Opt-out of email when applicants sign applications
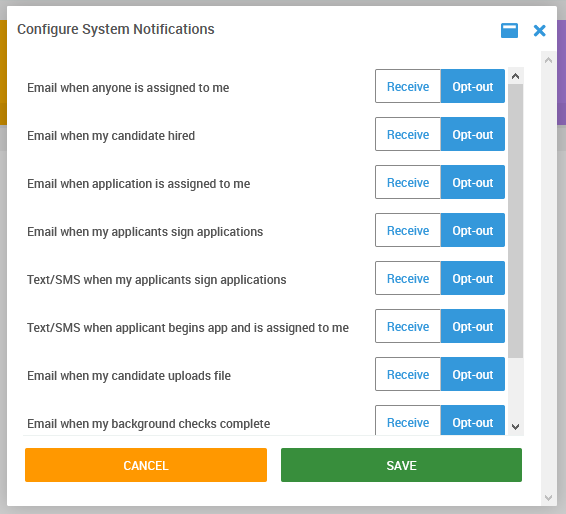 [473, 230]
